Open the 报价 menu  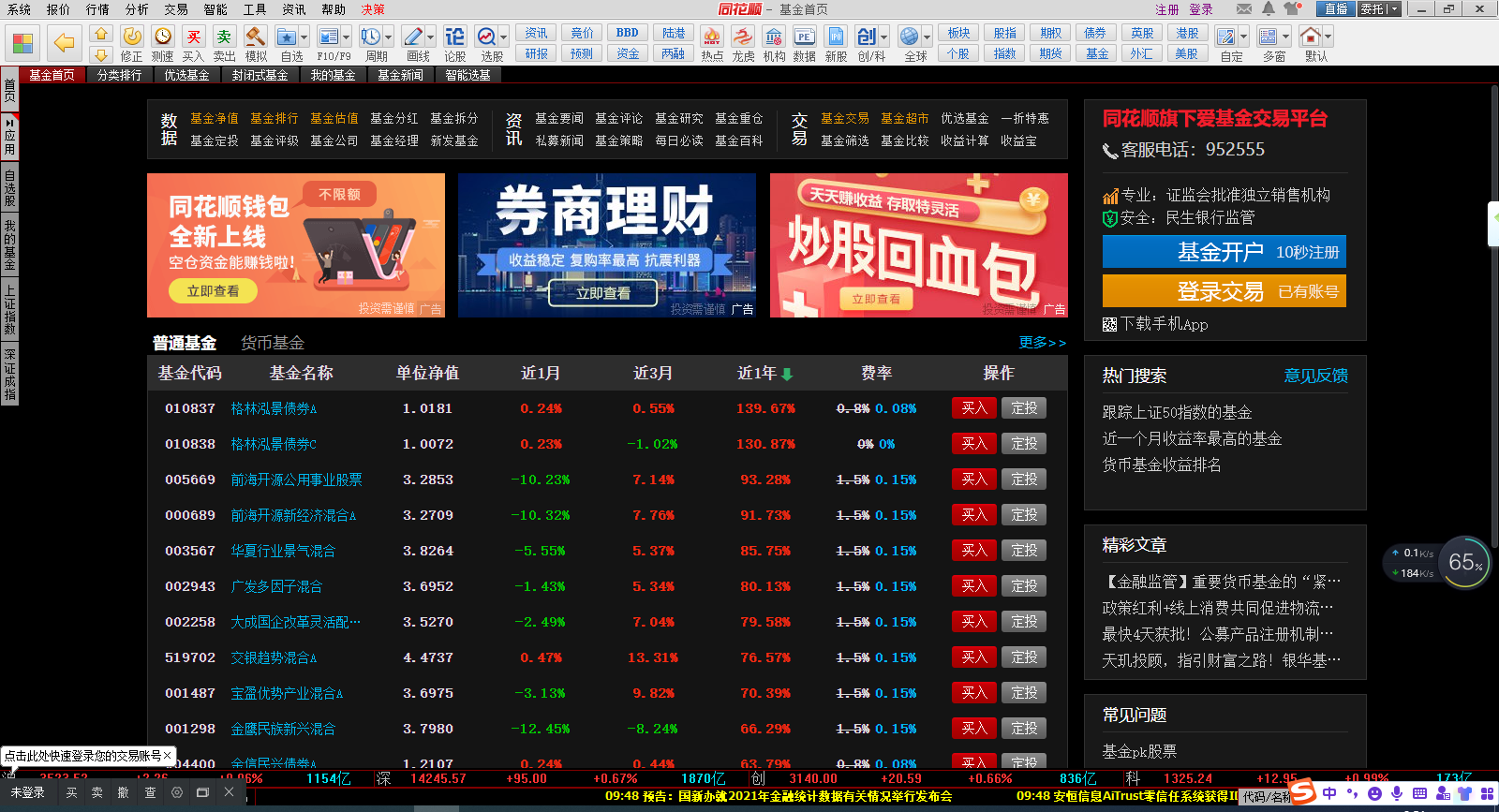(x=58, y=9)
